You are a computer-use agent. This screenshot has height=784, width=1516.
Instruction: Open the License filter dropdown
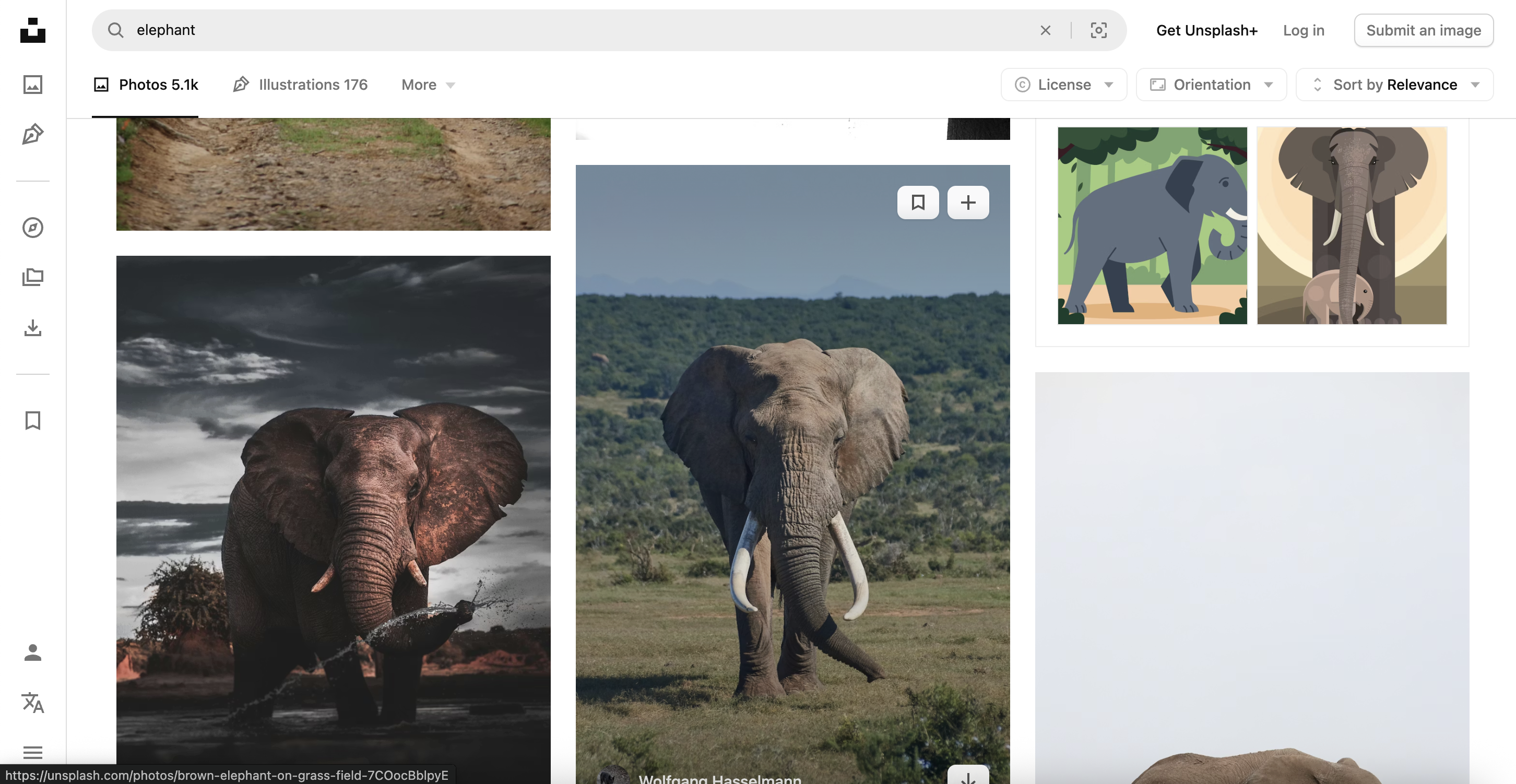tap(1064, 85)
